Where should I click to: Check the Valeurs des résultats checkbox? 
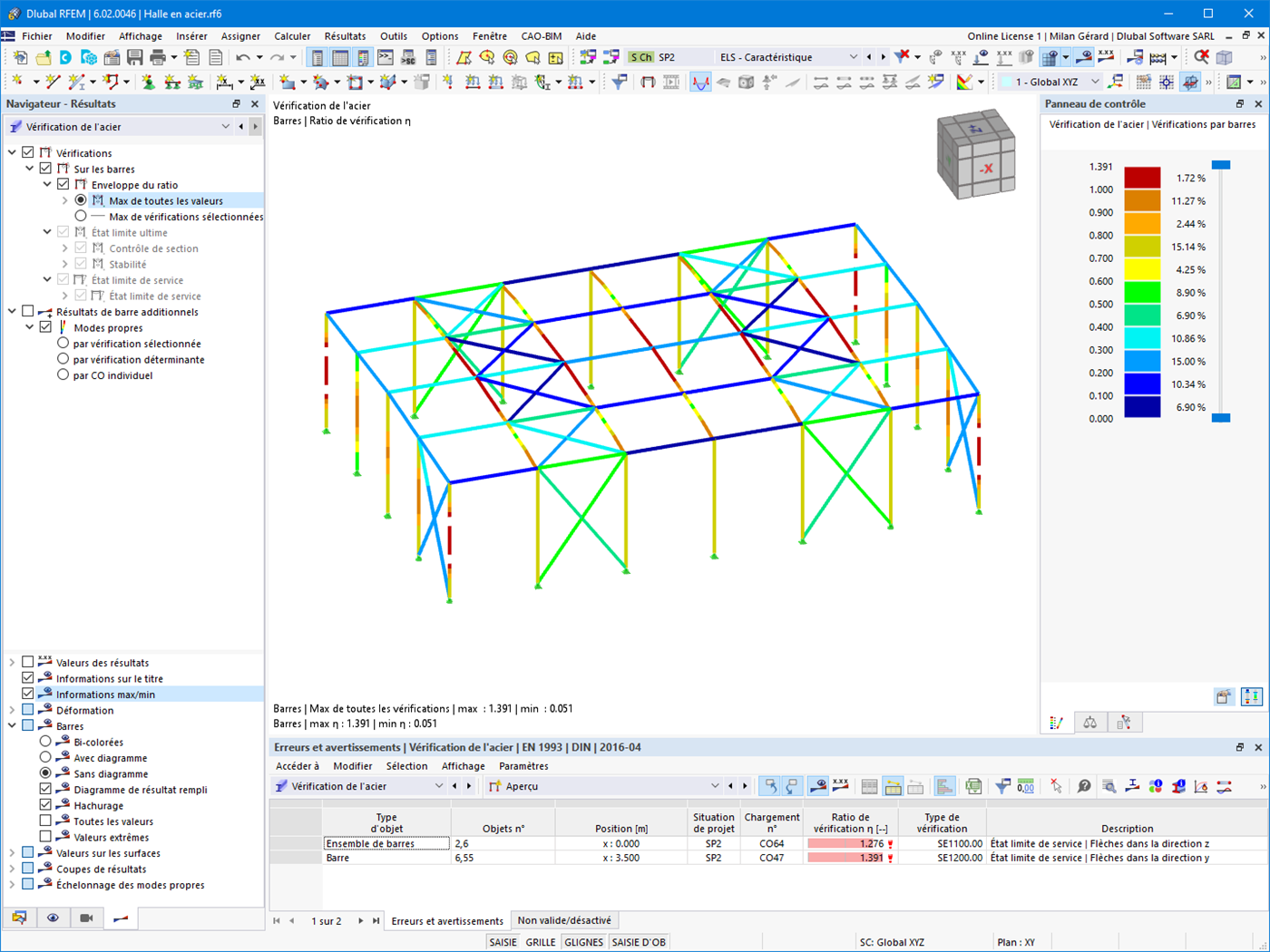click(x=28, y=663)
